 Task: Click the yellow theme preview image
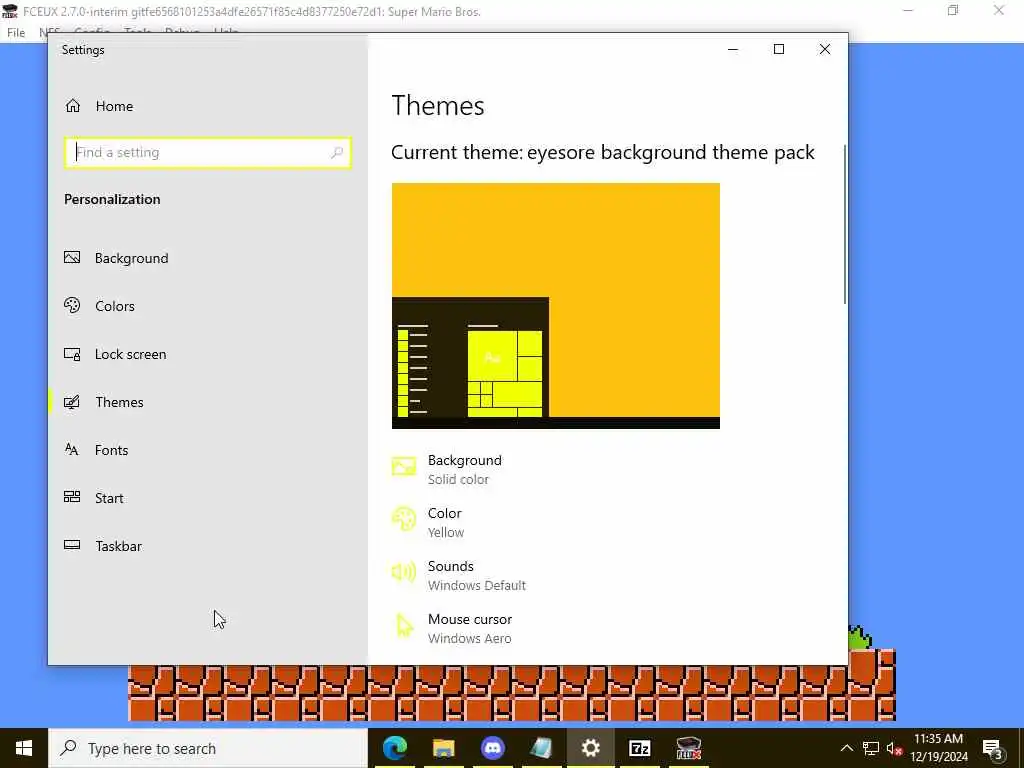tap(556, 306)
